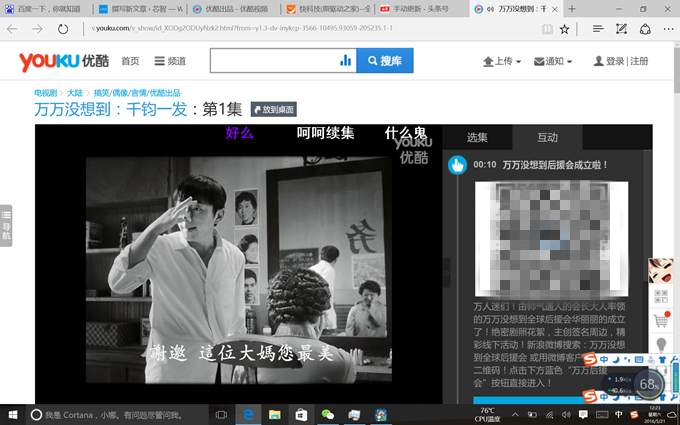Viewport: 680px width, 425px height.
Task: Switch to the 撰写新文章 browser tab
Action: click(x=140, y=9)
